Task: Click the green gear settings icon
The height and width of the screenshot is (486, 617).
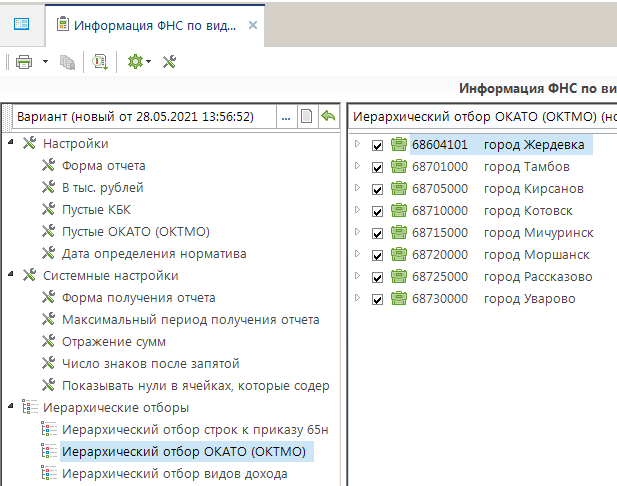Action: [x=135, y=62]
